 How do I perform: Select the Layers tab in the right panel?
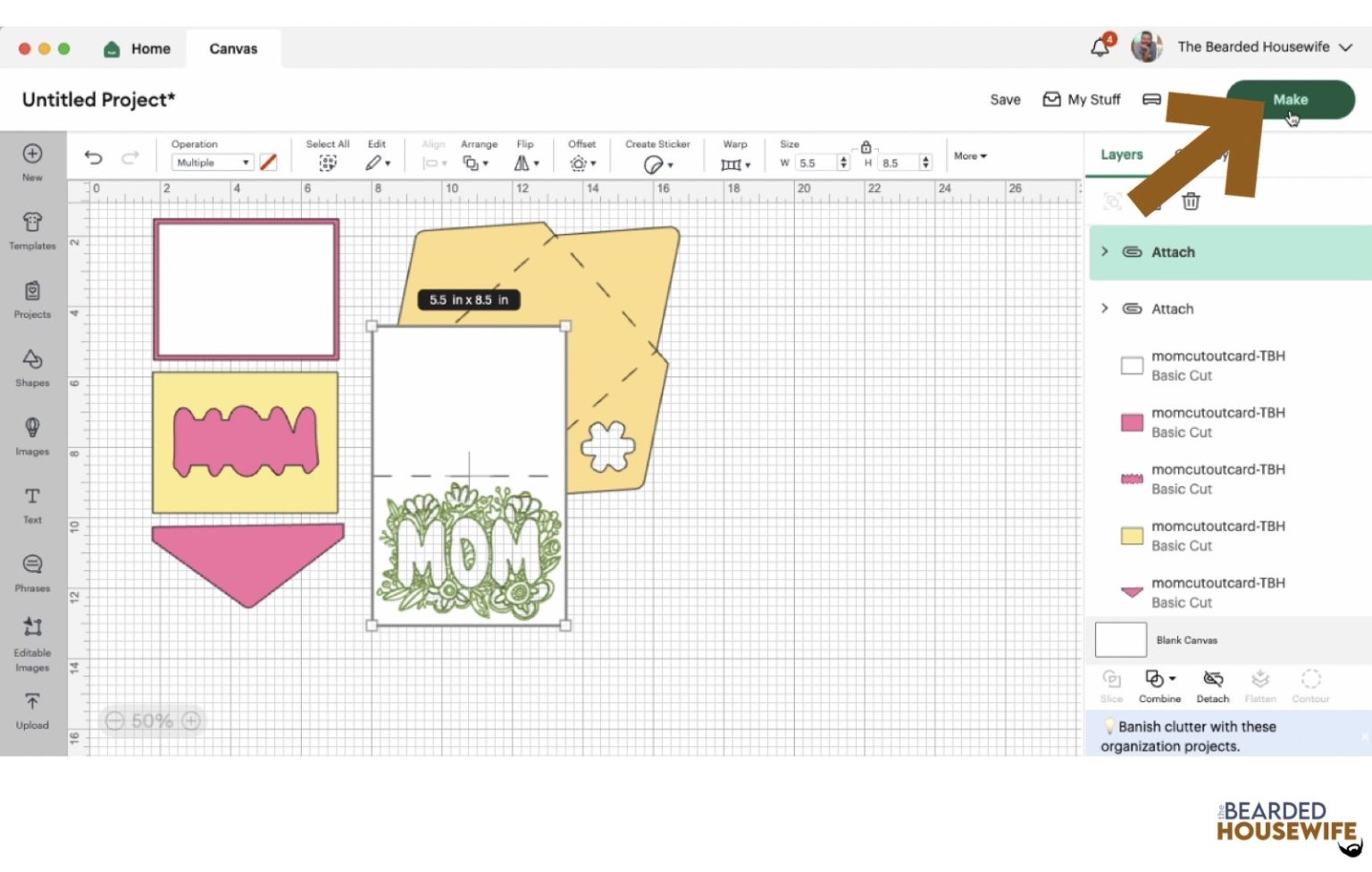[1121, 154]
